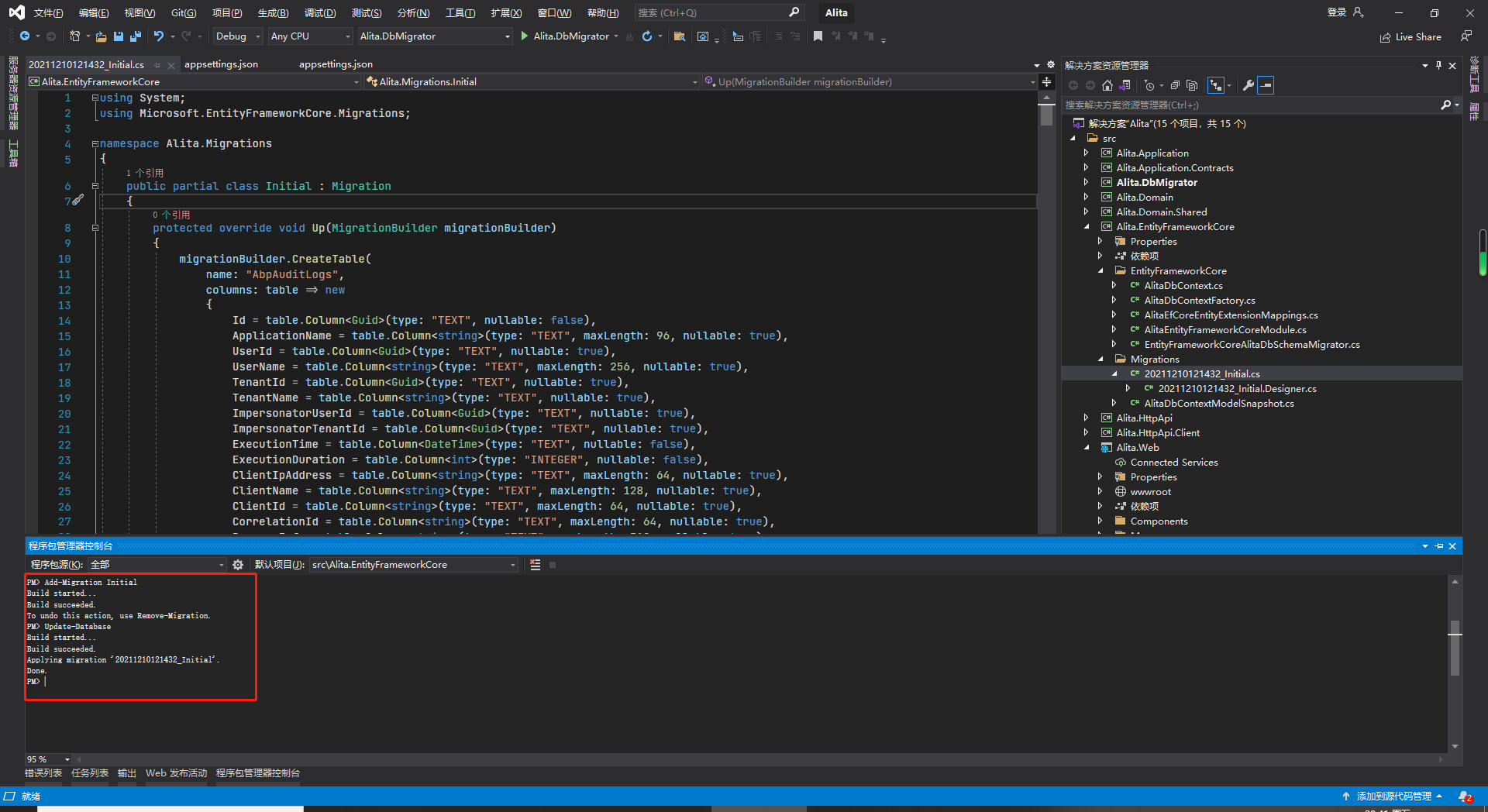Open the Package Manager Console settings gear
The height and width of the screenshot is (812, 1488).
tap(238, 565)
